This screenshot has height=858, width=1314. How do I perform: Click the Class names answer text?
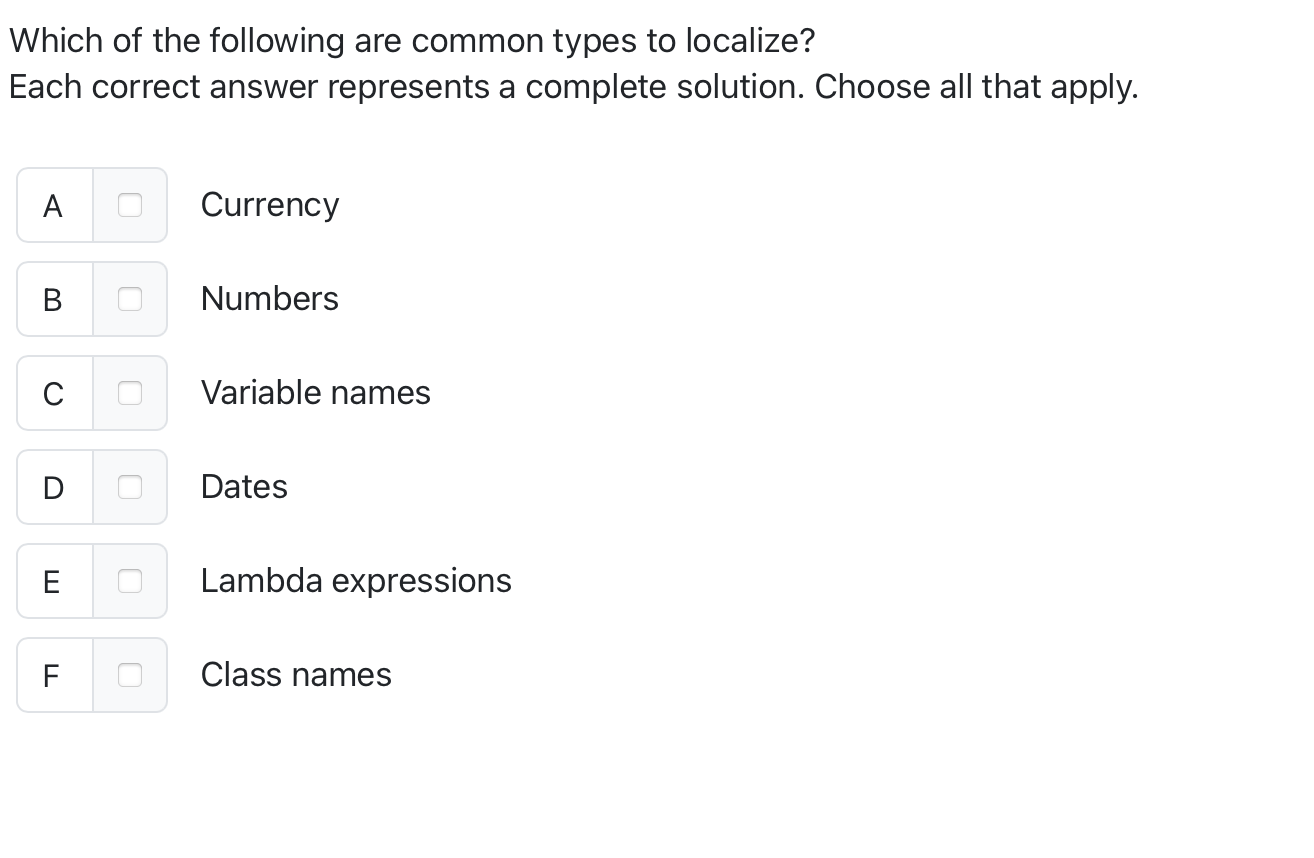[x=296, y=675]
